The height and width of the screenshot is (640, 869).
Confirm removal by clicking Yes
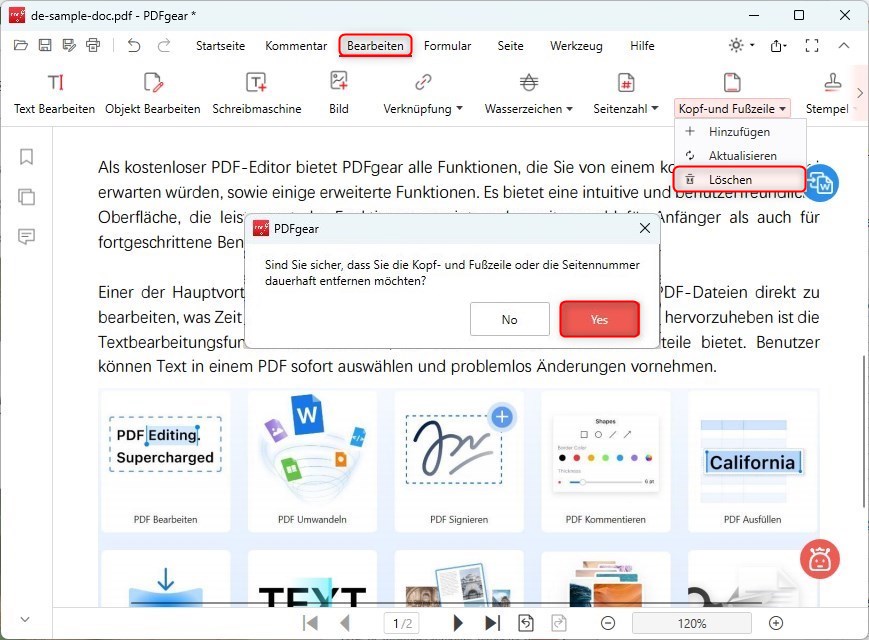[x=599, y=319]
